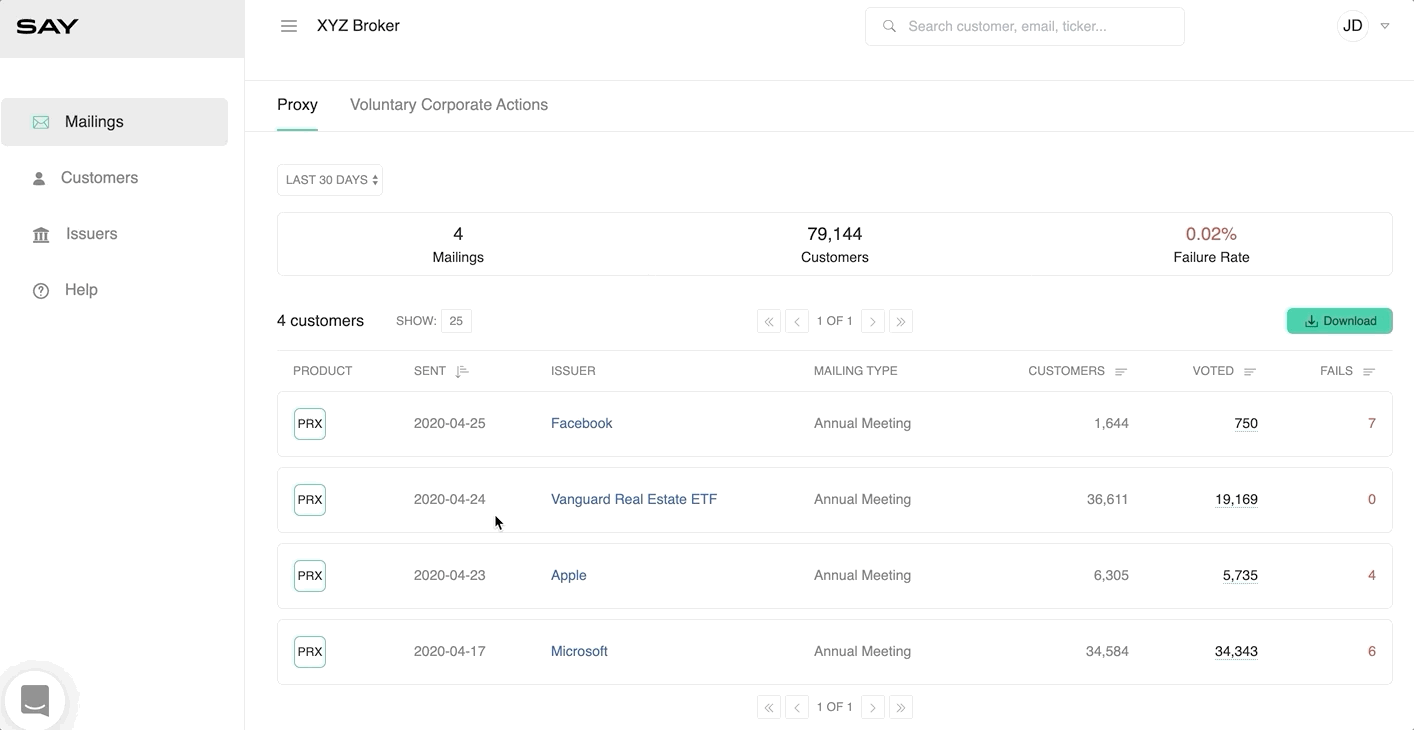Click Microsoft fails count 6

coord(1372,652)
